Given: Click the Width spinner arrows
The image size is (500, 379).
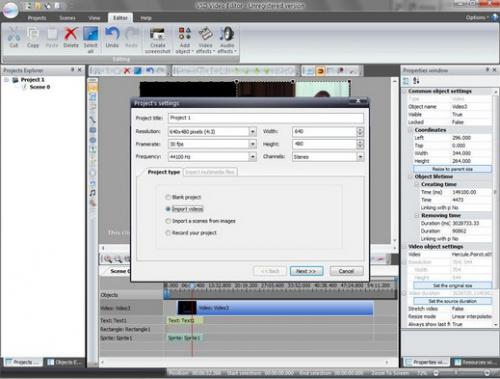Looking at the screenshot, I should click(x=360, y=132).
